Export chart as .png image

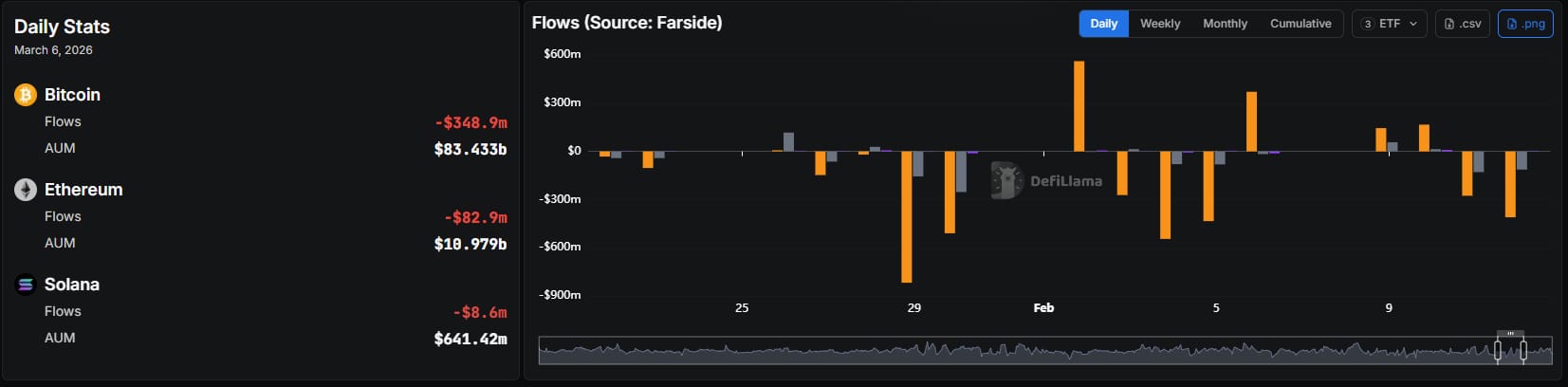pyautogui.click(x=1525, y=24)
